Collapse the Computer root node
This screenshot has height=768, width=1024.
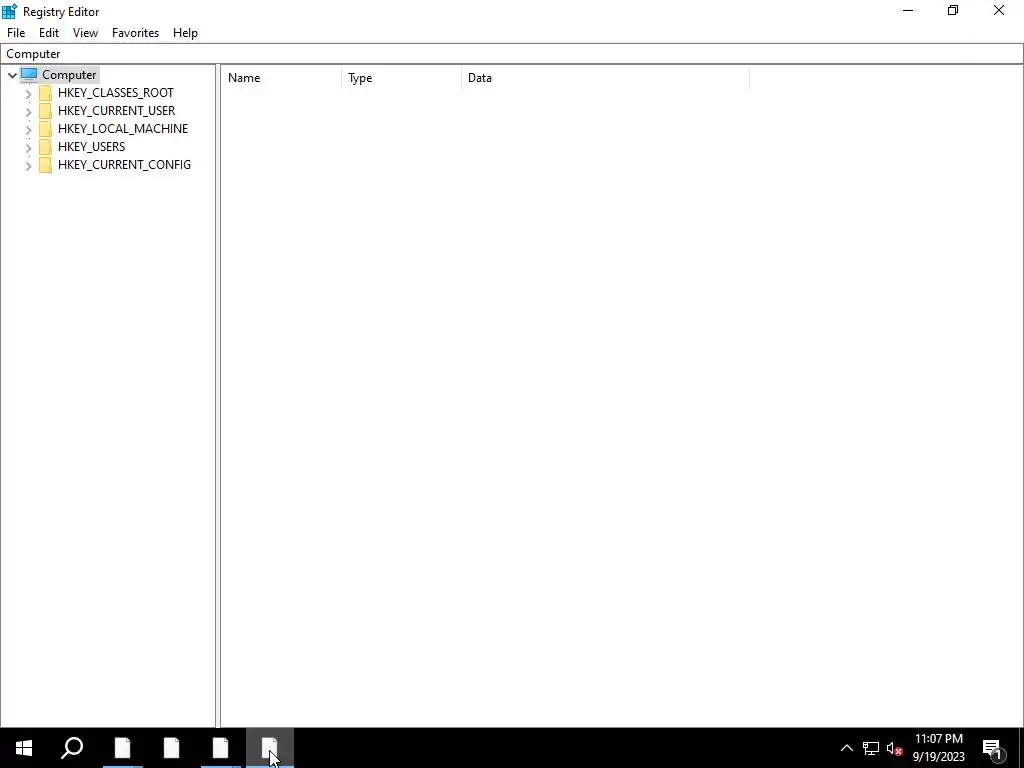point(12,75)
